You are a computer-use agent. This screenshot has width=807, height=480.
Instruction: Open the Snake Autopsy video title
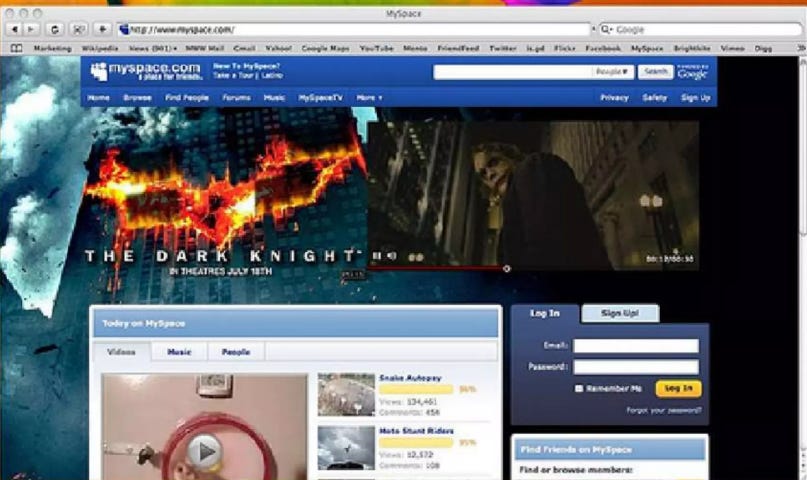pos(410,378)
